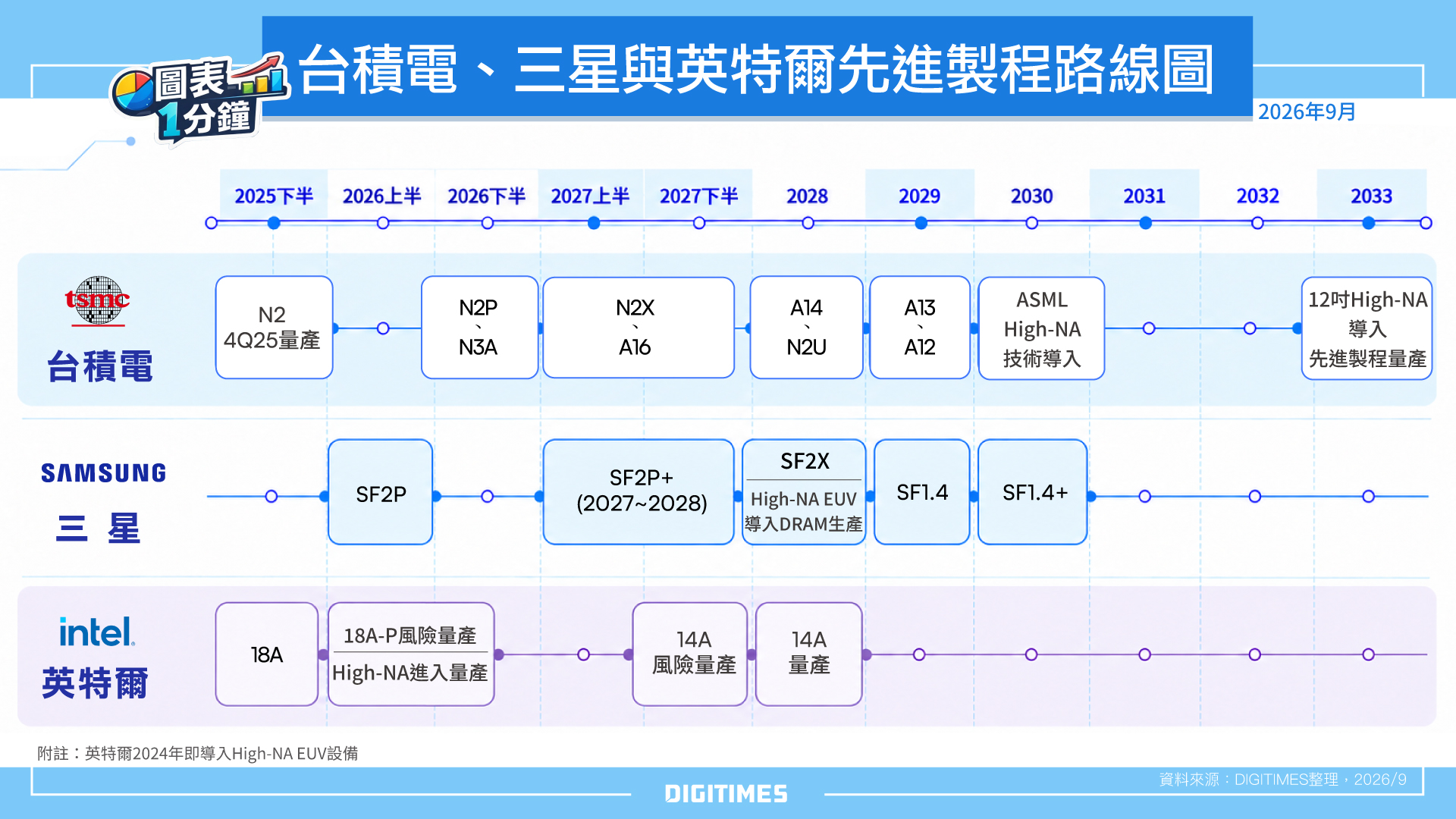
Task: Click the 12吋High-NA導入先進製程量產 box
Action: (1367, 328)
